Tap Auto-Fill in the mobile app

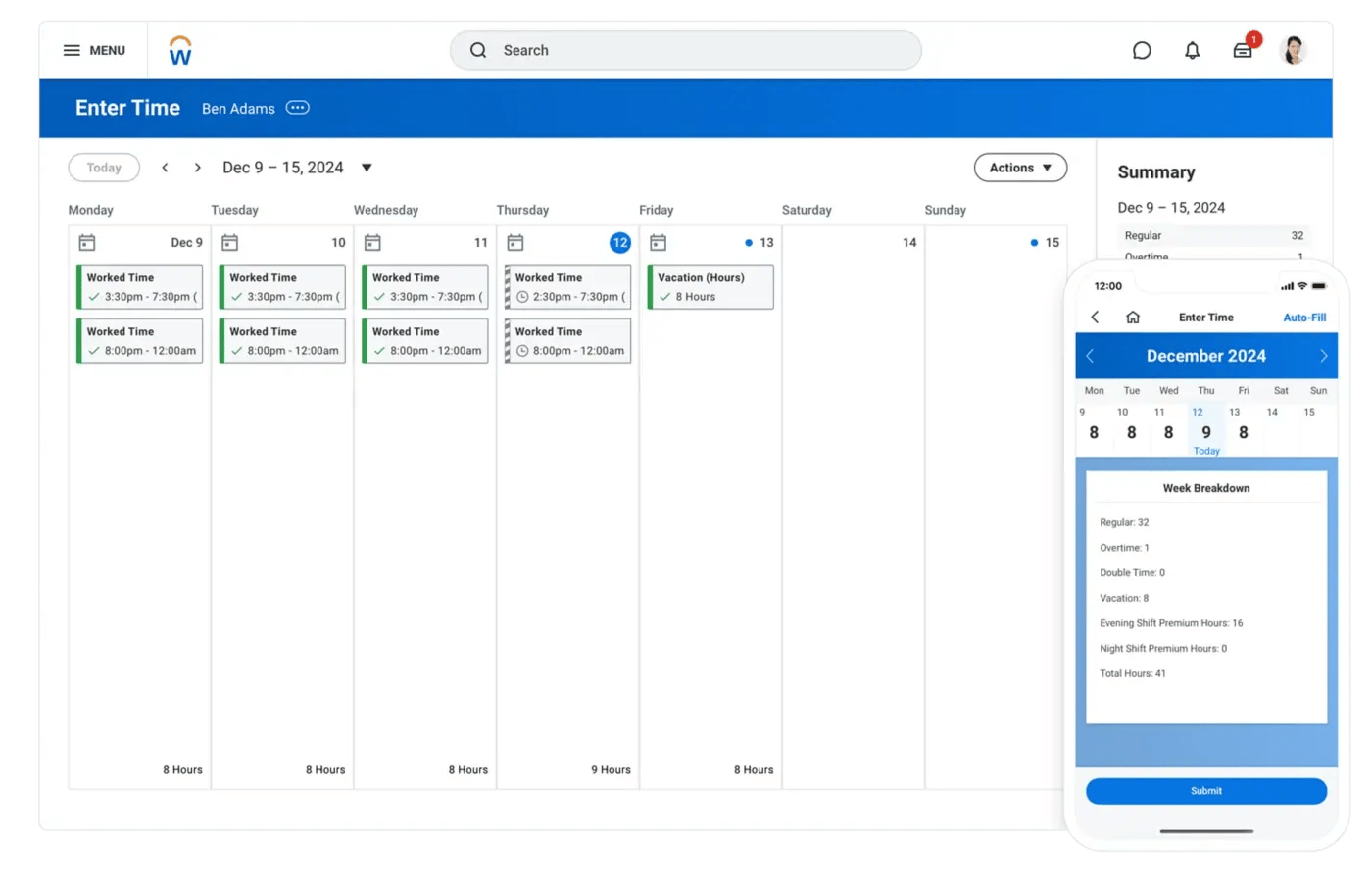1304,318
